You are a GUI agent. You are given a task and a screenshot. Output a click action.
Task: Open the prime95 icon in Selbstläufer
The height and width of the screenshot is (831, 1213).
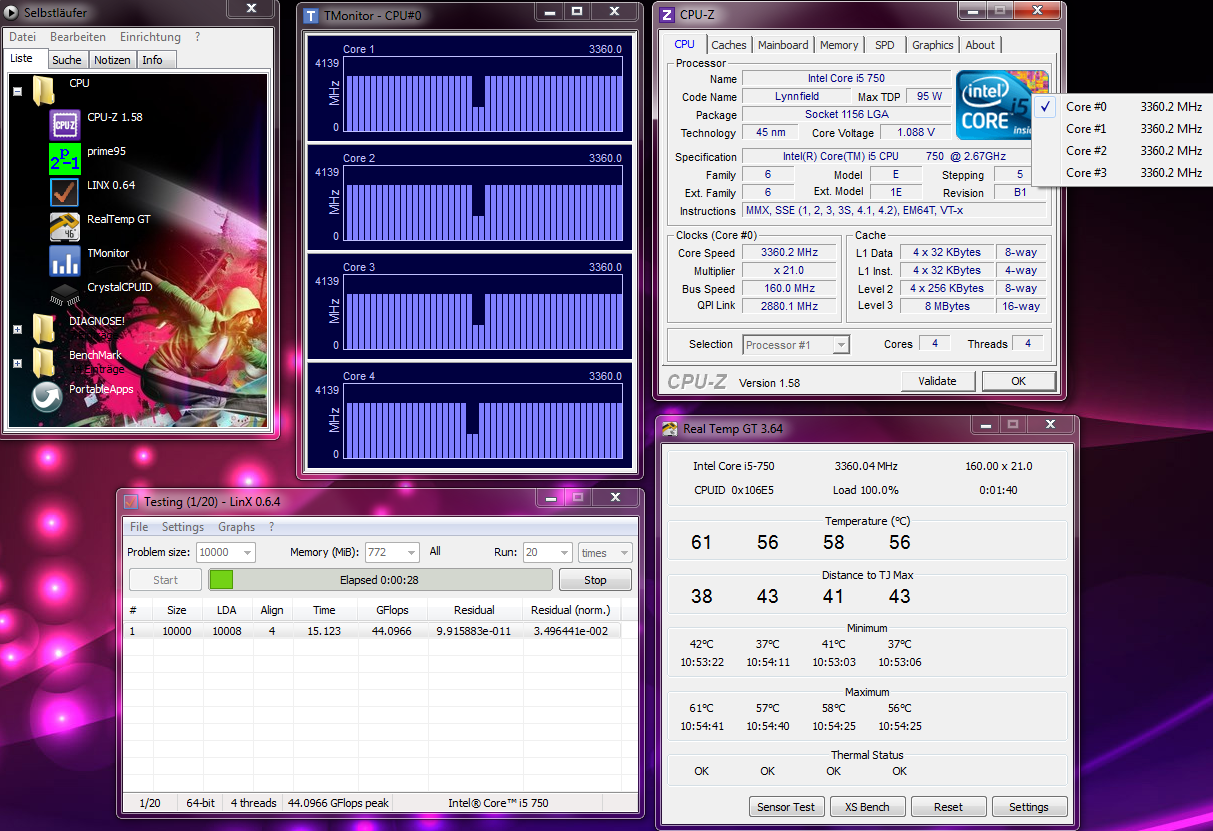click(65, 159)
